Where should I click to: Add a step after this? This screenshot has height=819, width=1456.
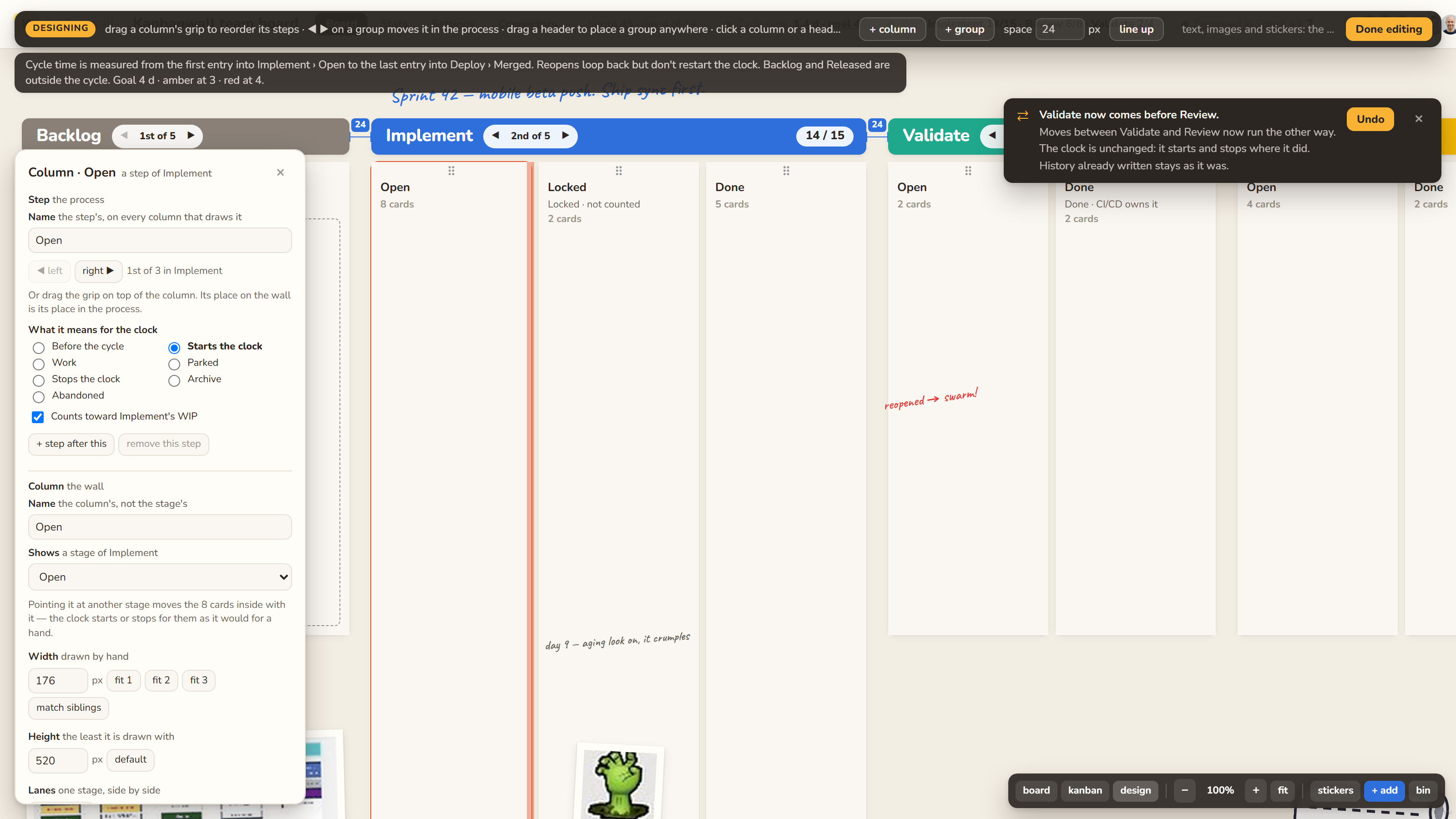click(71, 444)
